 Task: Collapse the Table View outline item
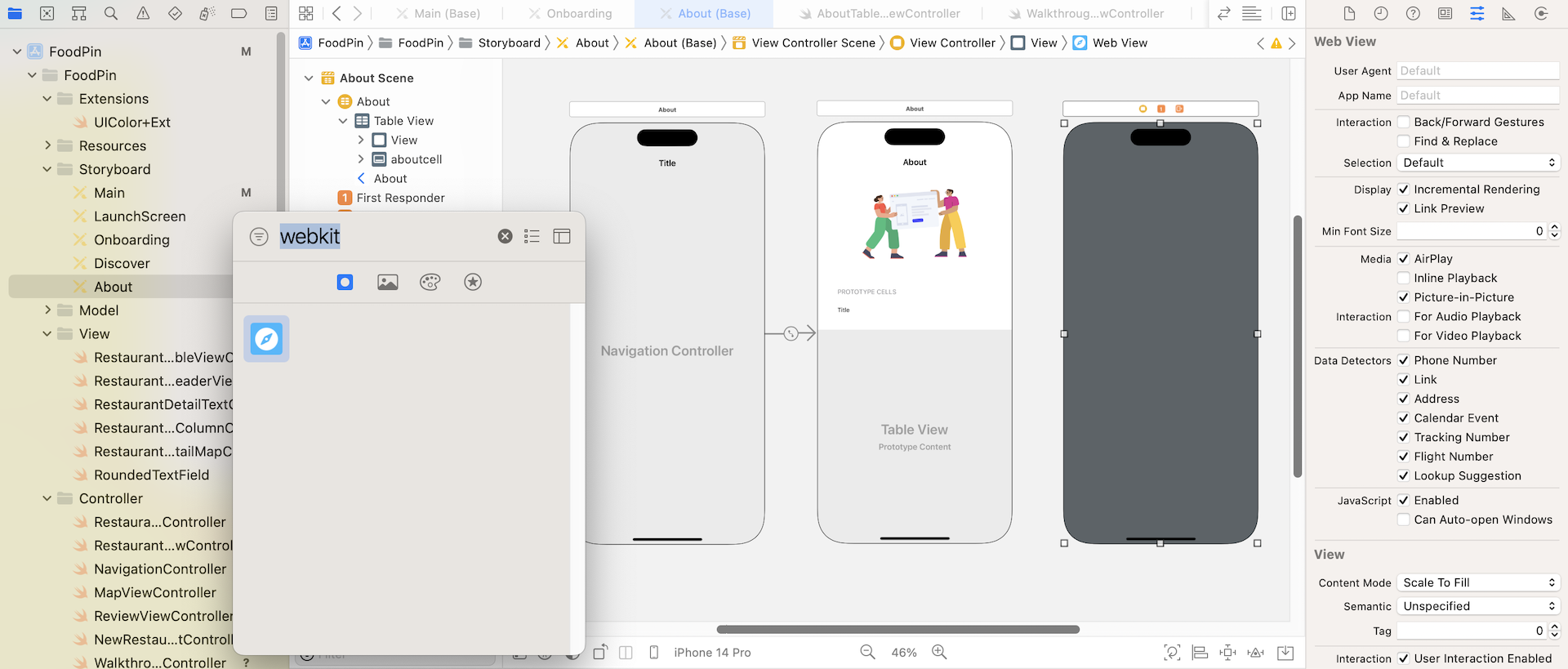343,121
